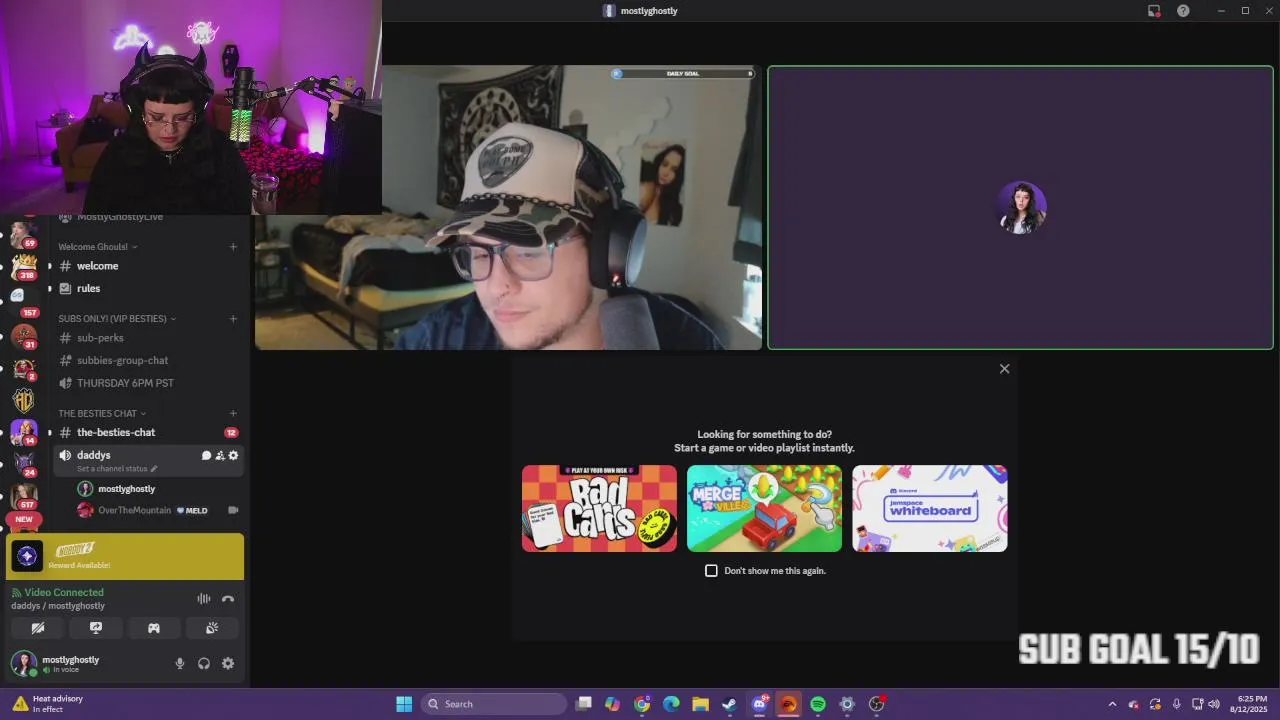Image resolution: width=1280 pixels, height=720 pixels.
Task: Open the AD logo server
Action: (23, 400)
